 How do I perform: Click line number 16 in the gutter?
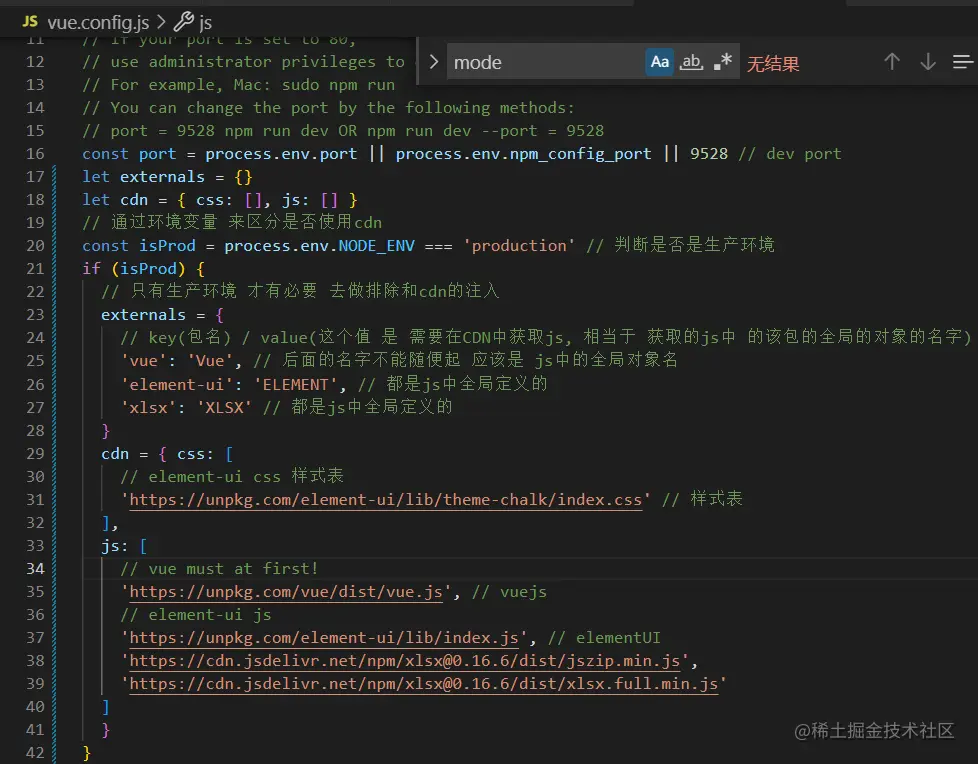[x=35, y=153]
